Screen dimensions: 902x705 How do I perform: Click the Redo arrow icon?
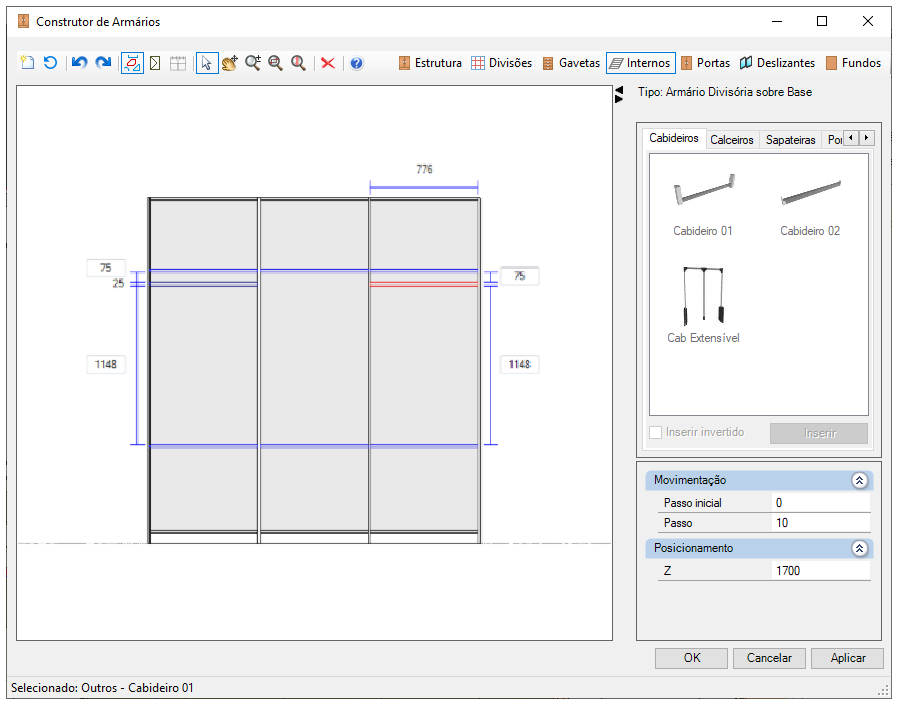coord(104,63)
